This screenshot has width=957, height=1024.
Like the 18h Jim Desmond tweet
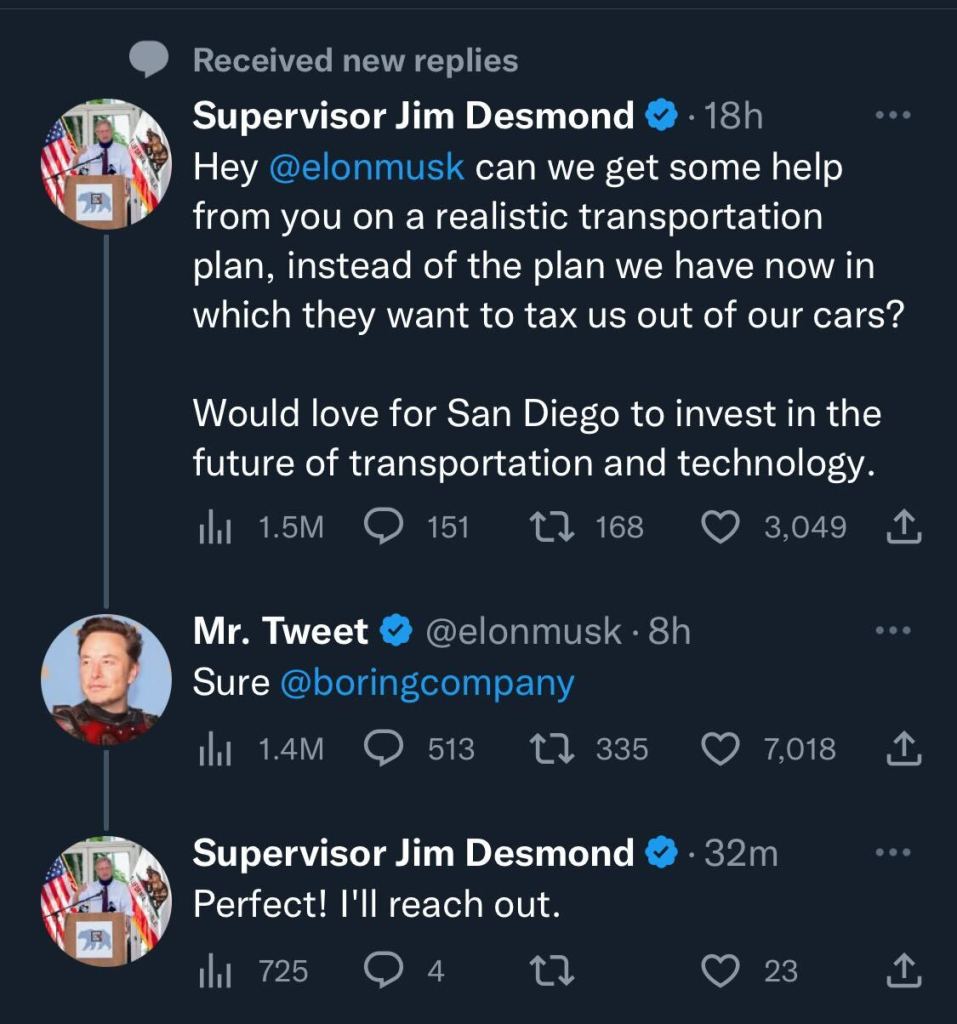pyautogui.click(x=720, y=526)
